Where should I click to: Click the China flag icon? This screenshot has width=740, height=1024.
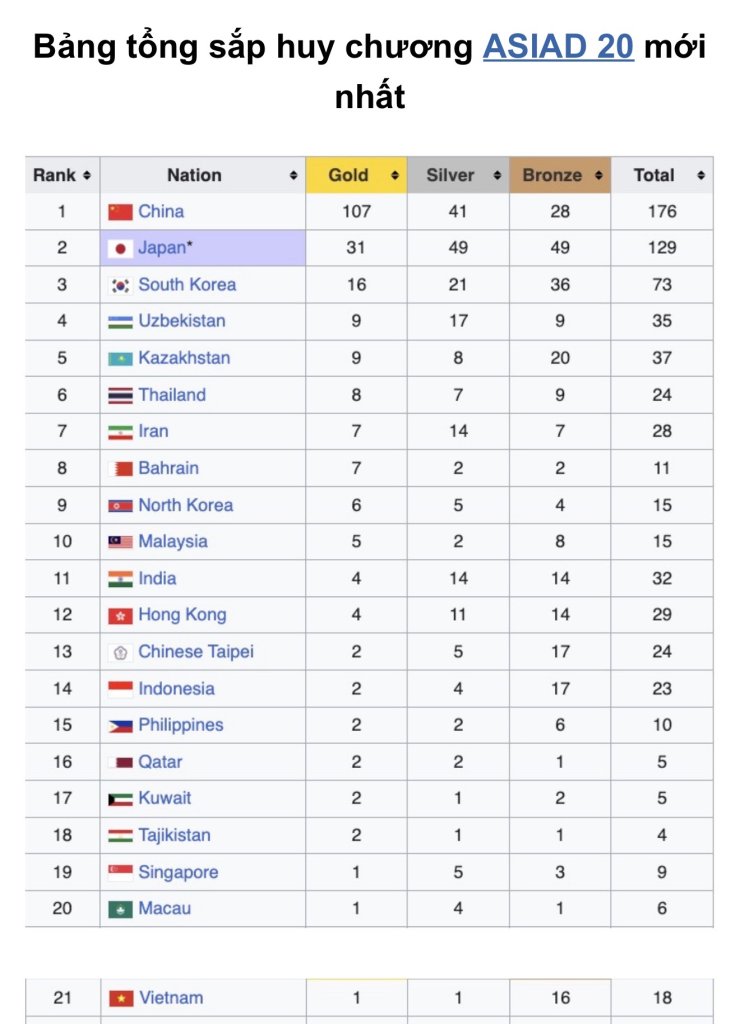(x=120, y=212)
